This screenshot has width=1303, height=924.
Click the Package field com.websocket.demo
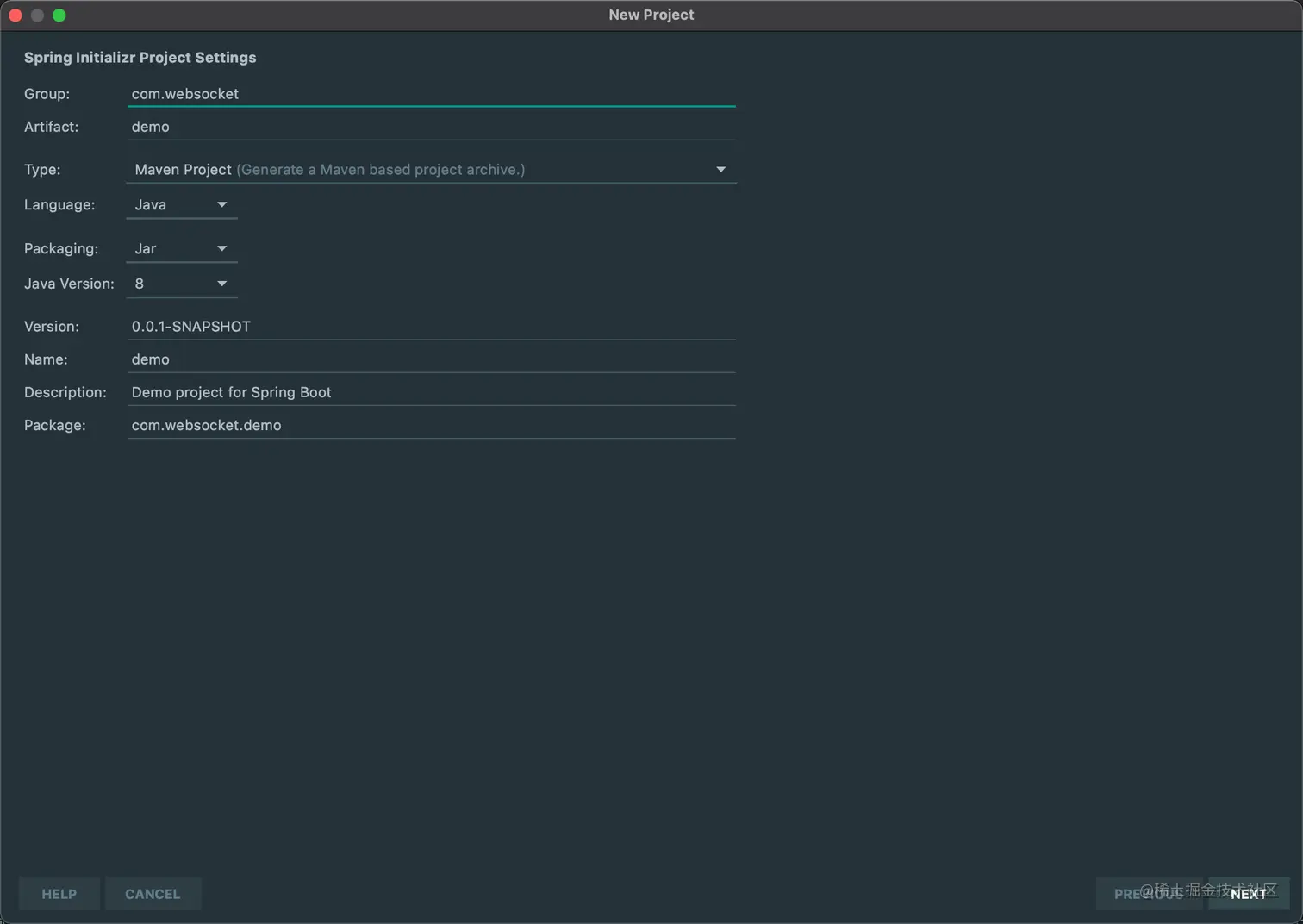pyautogui.click(x=431, y=424)
